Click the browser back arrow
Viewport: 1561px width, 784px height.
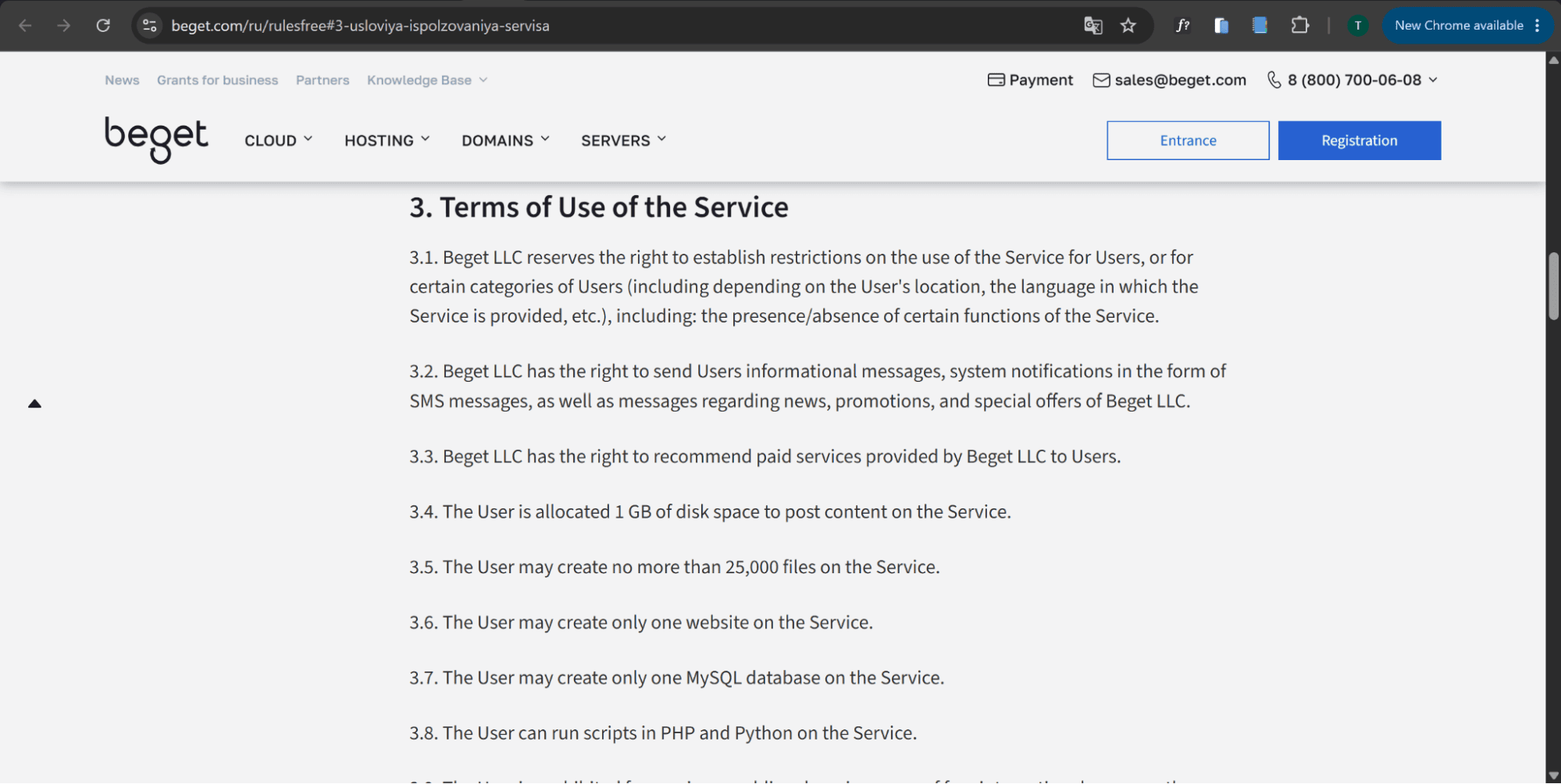tap(25, 26)
